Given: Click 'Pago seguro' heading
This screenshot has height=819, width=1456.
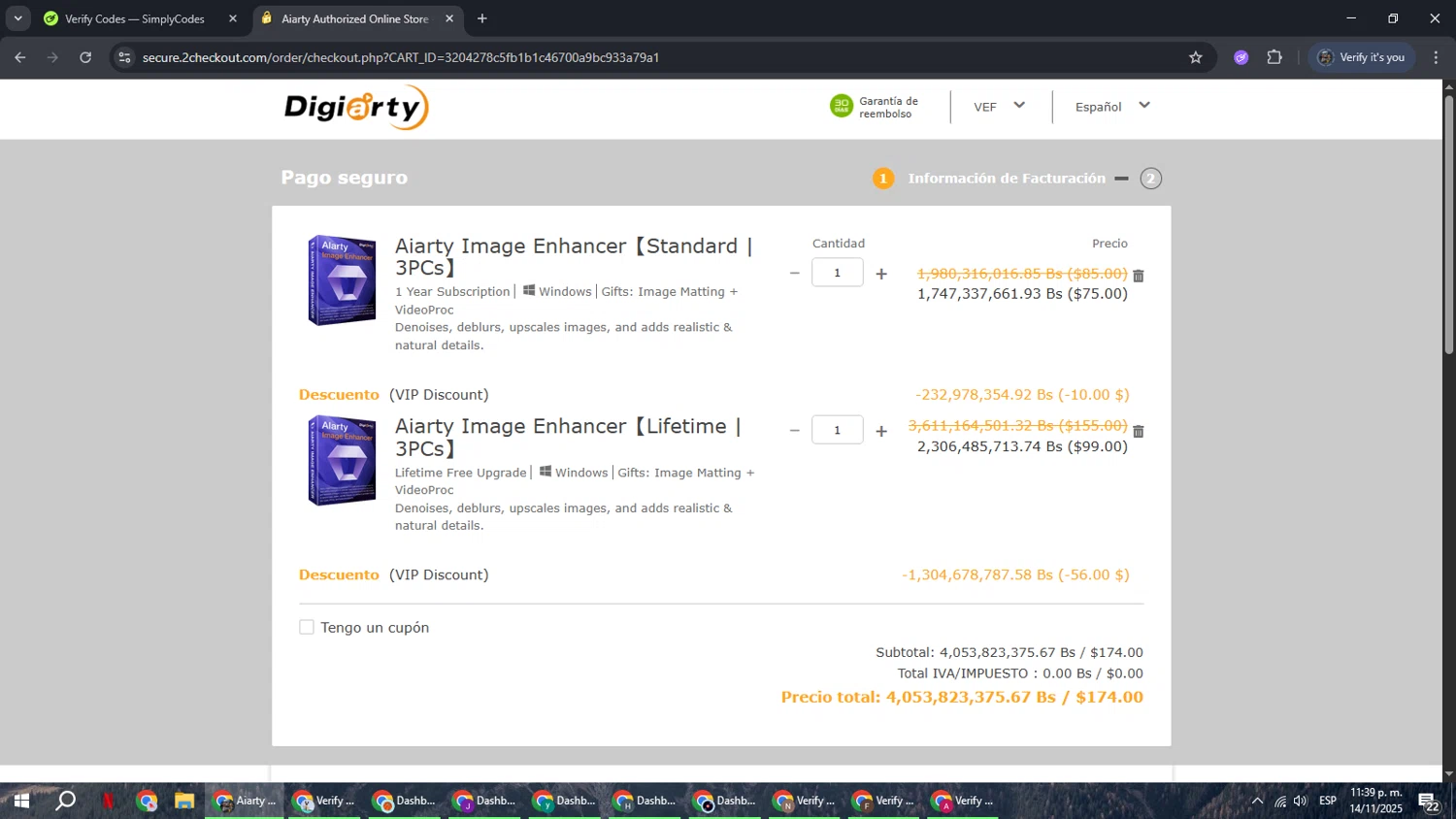Looking at the screenshot, I should pyautogui.click(x=345, y=178).
